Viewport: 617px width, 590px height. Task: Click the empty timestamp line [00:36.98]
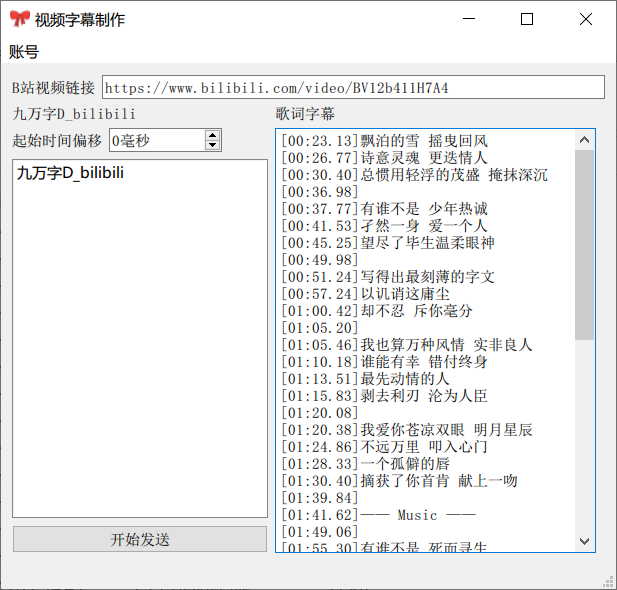point(320,192)
